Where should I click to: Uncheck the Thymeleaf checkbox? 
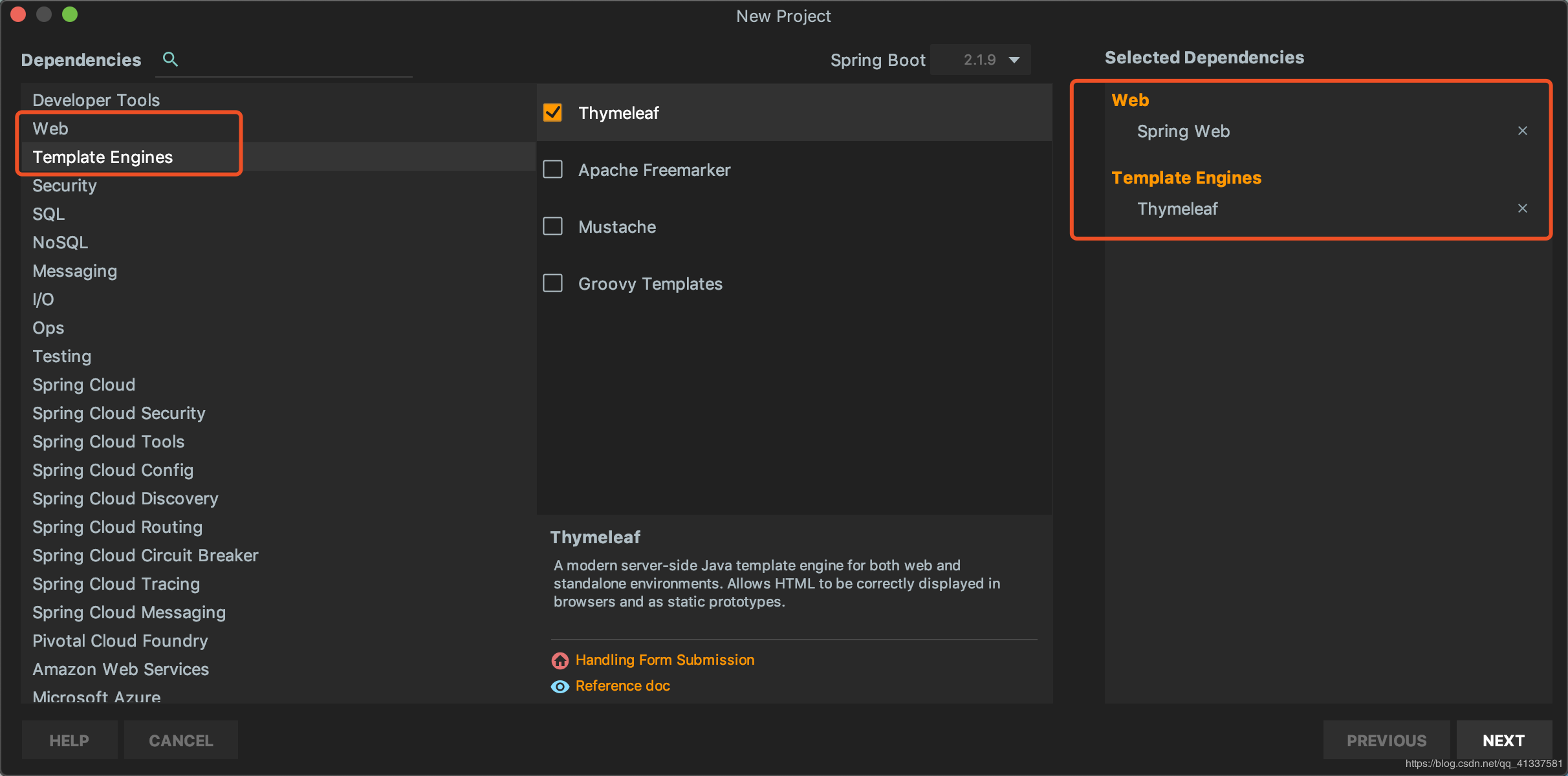click(x=553, y=113)
